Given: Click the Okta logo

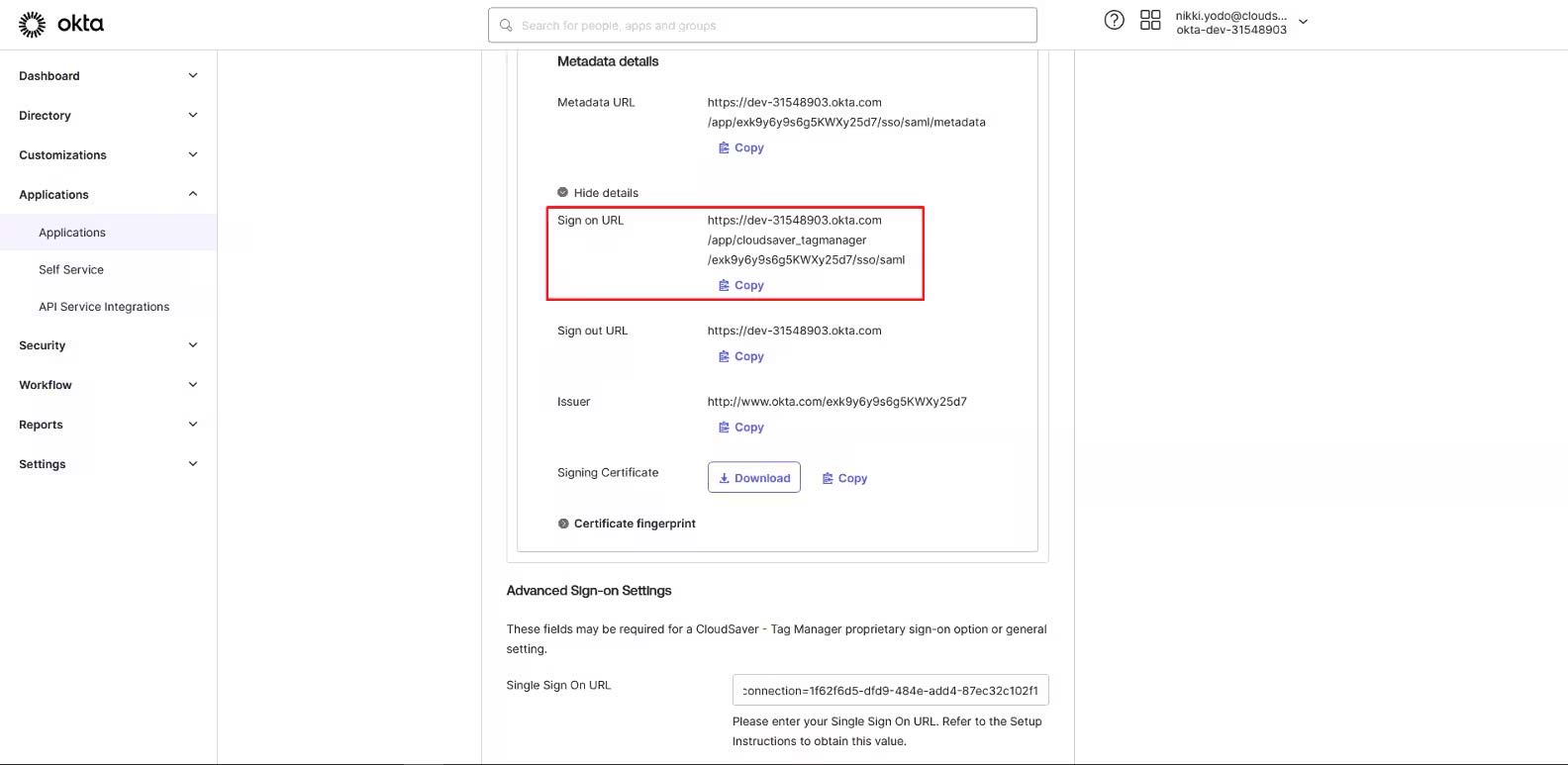Looking at the screenshot, I should (61, 24).
